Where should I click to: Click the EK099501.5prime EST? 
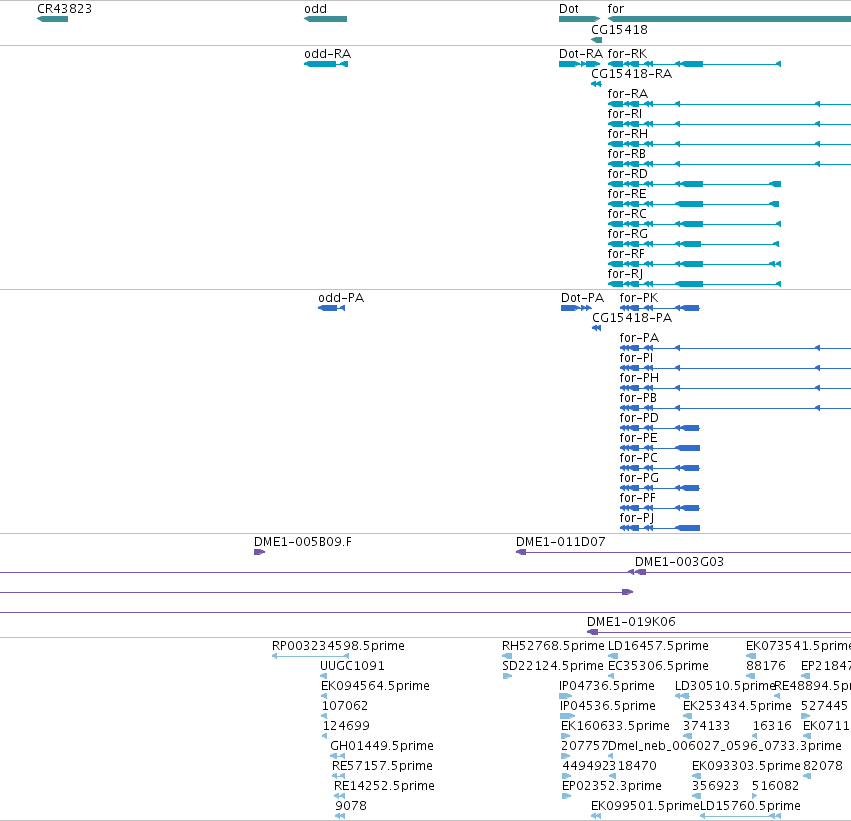pos(596,816)
